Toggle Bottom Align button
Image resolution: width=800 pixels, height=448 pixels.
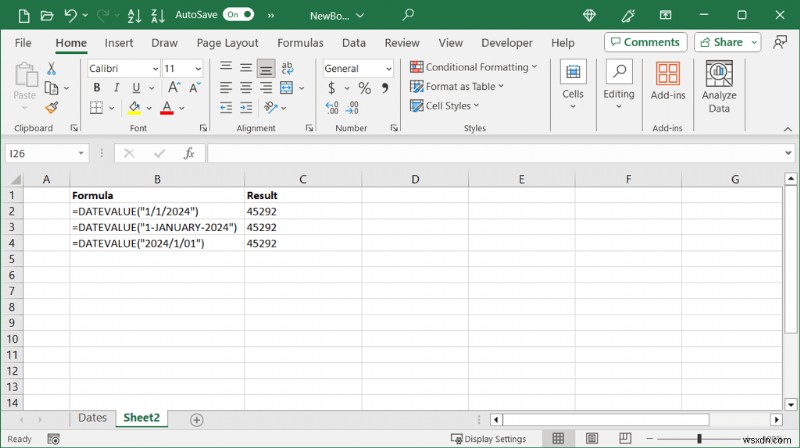coord(266,68)
